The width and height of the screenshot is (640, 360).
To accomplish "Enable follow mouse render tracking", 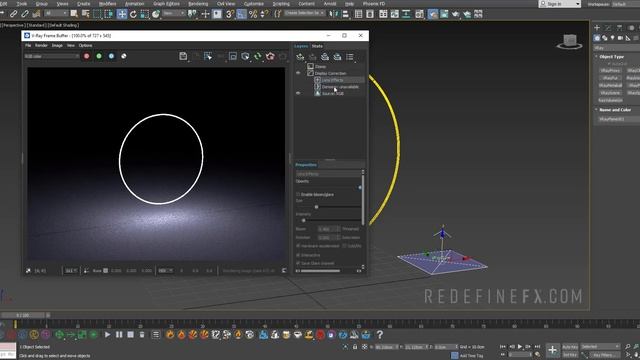I will click(208, 56).
